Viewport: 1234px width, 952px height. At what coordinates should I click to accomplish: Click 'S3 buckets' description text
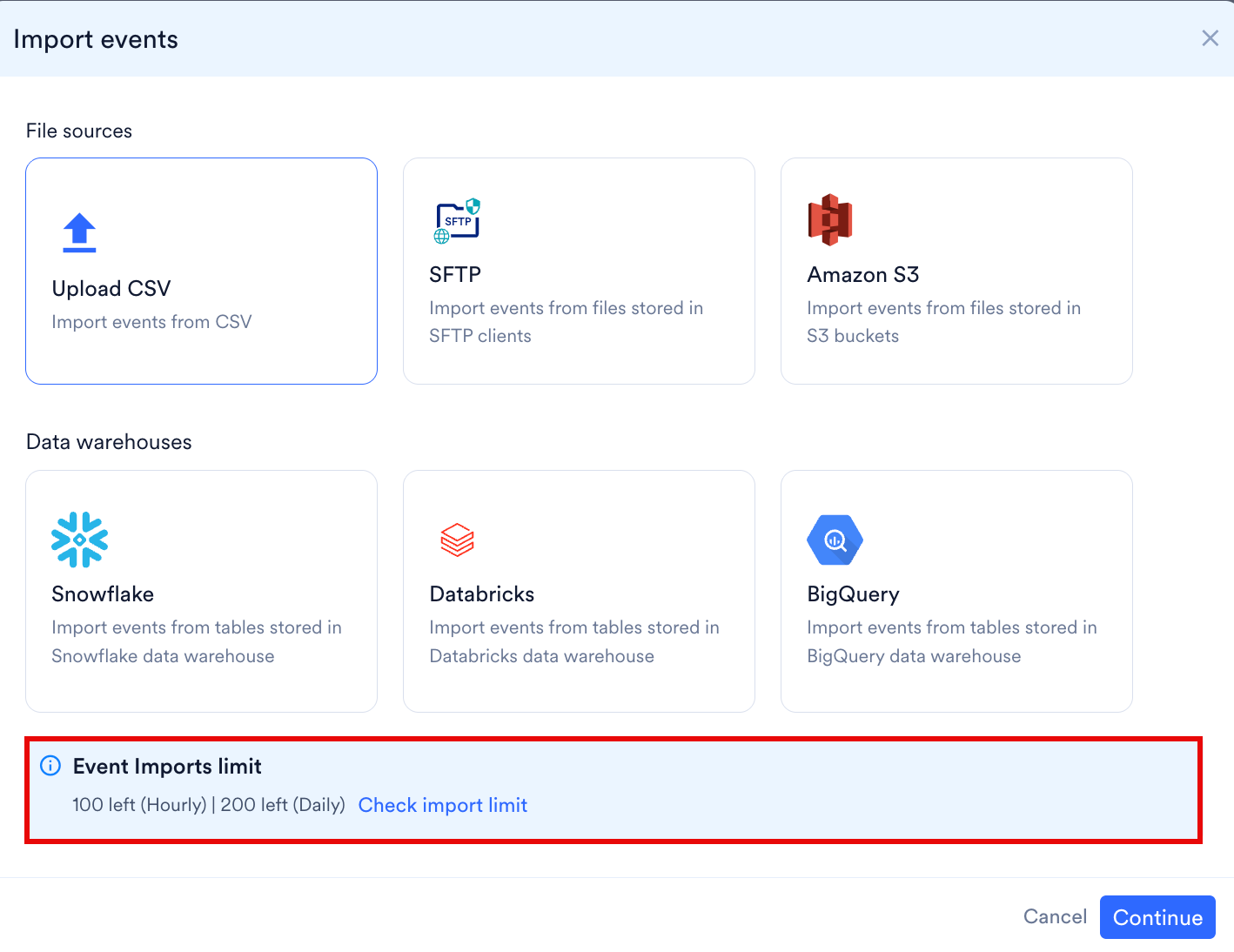click(x=853, y=336)
